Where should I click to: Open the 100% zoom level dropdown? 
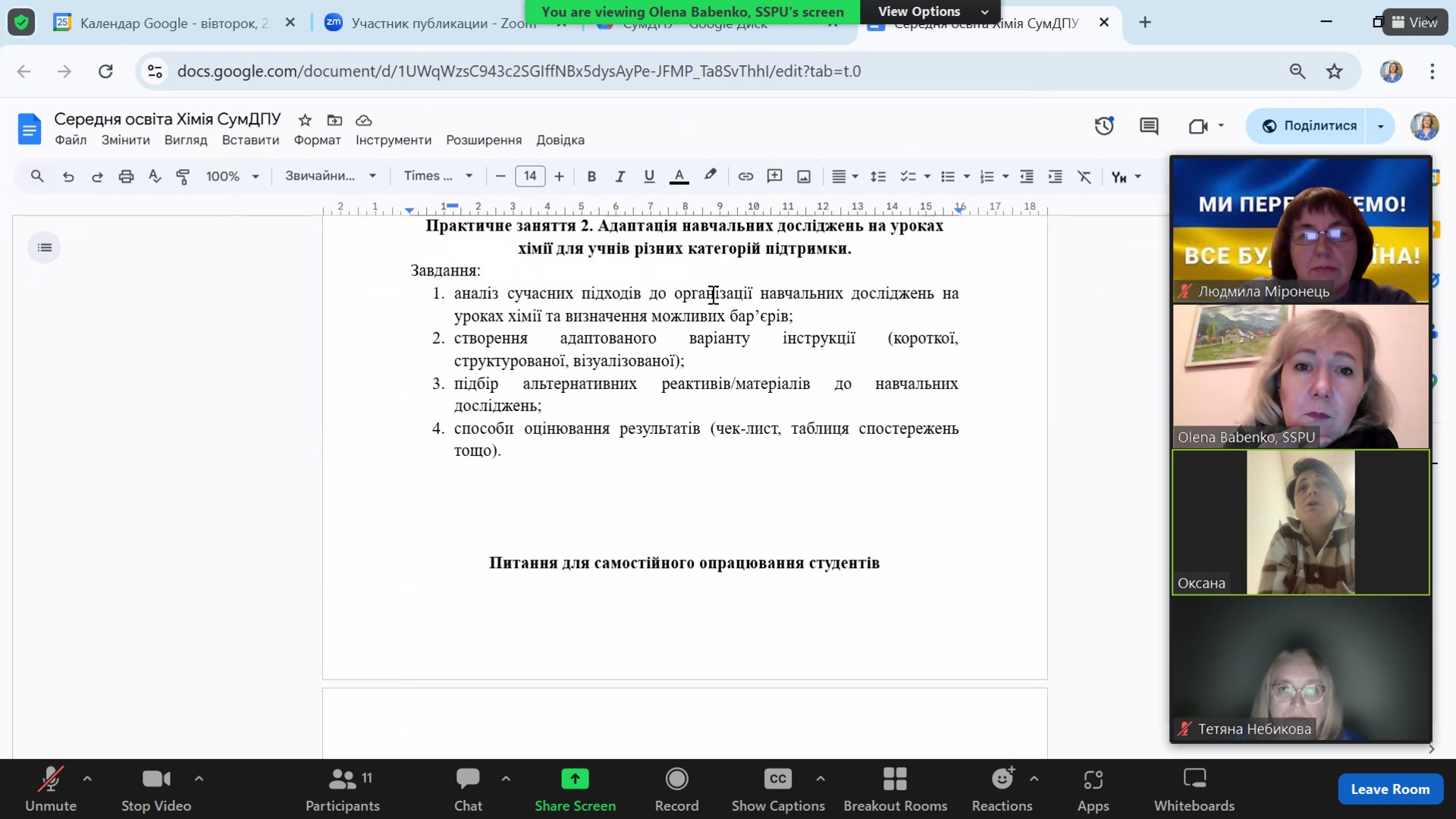[x=232, y=177]
